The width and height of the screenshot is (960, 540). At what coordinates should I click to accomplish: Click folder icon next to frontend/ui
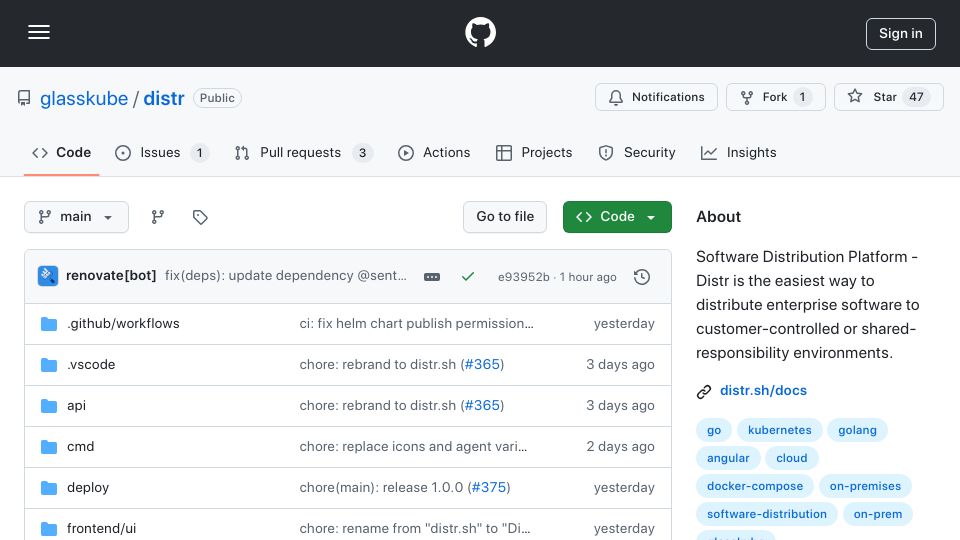click(48, 528)
